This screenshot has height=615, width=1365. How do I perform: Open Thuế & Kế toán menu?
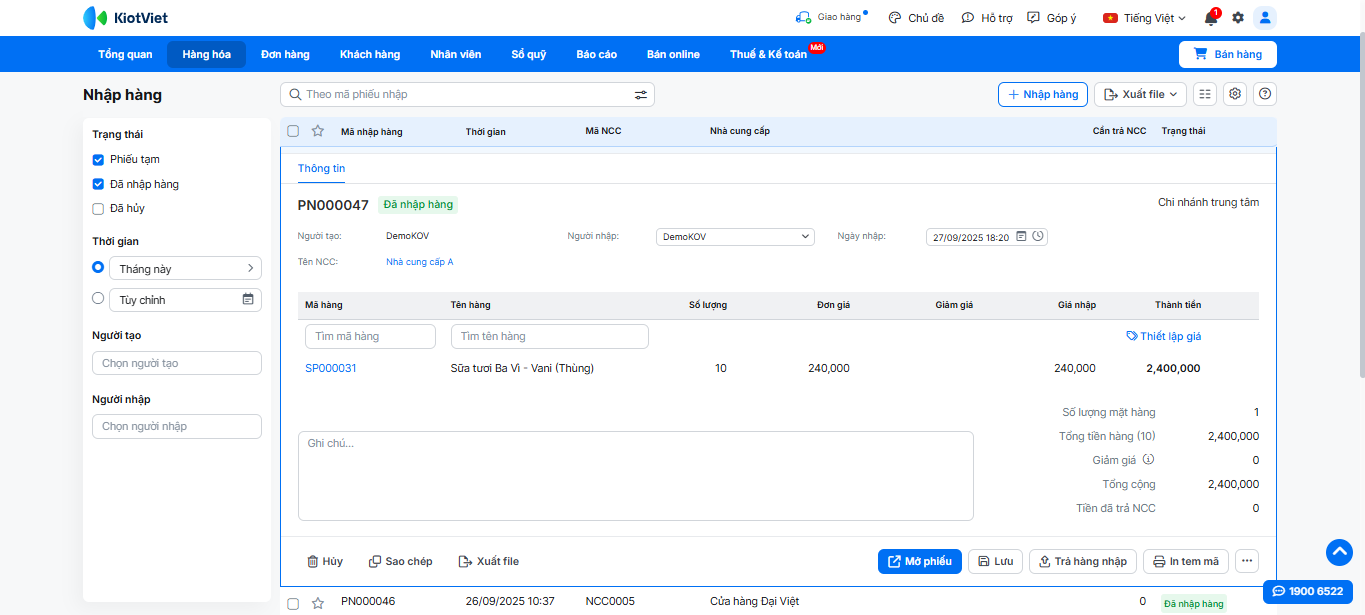click(770, 54)
